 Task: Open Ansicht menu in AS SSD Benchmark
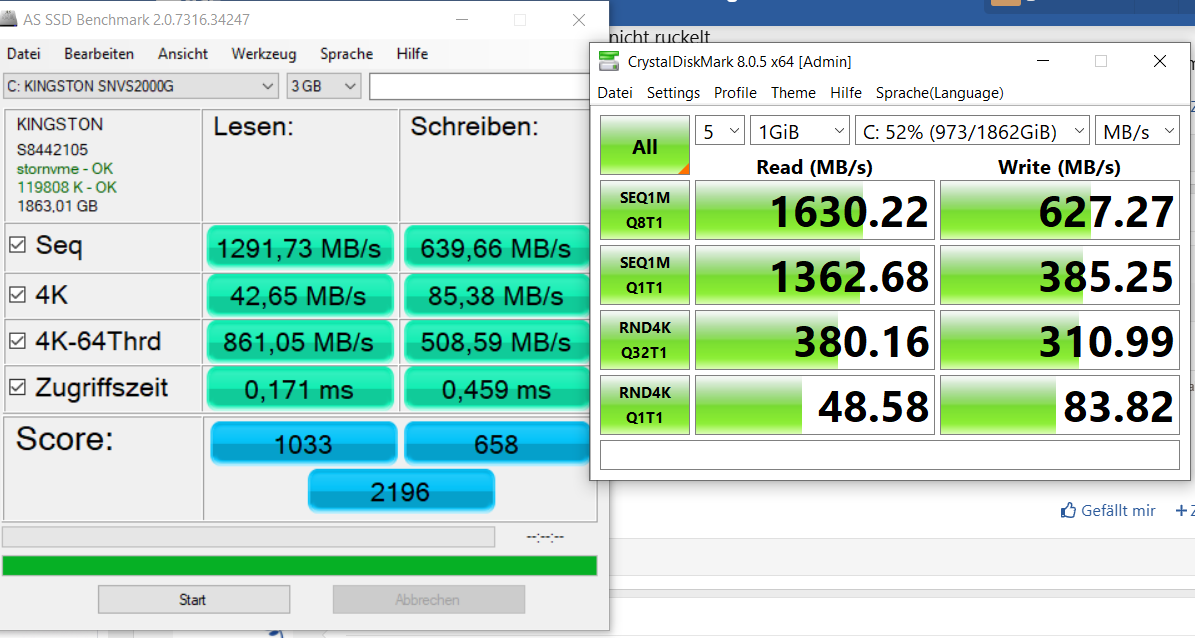point(183,53)
